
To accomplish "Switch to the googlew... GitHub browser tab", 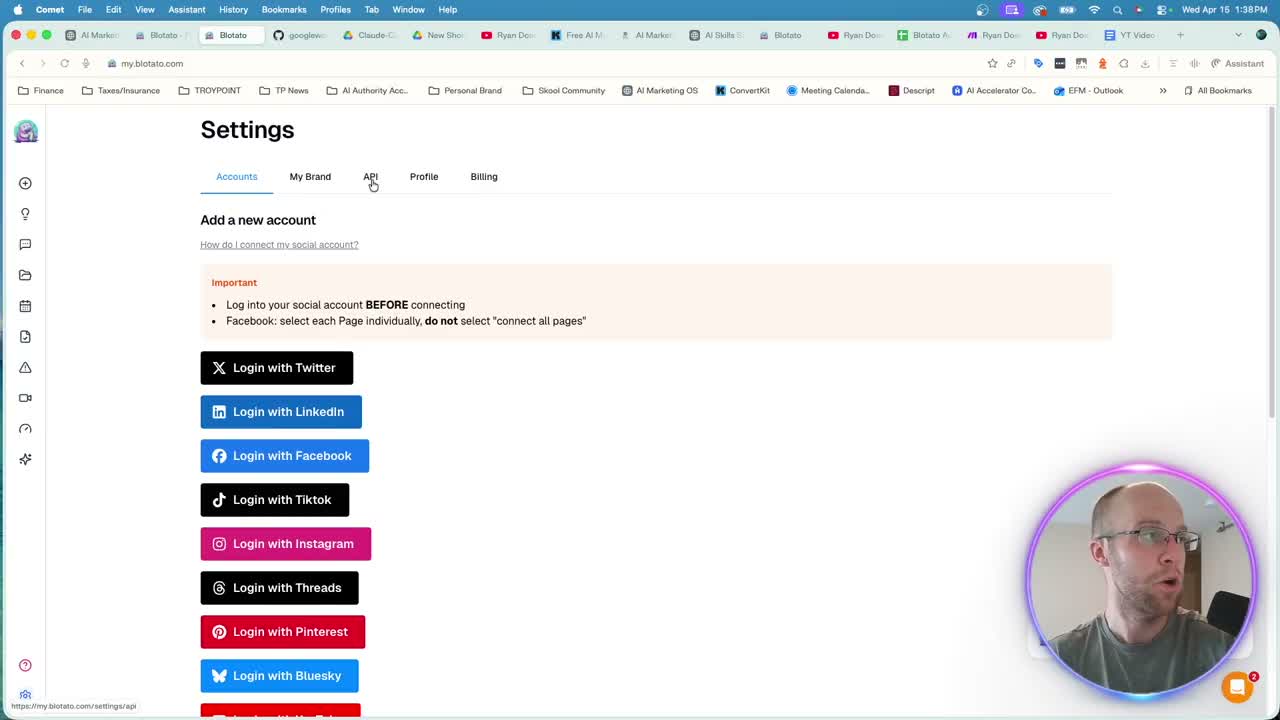I will [300, 35].
